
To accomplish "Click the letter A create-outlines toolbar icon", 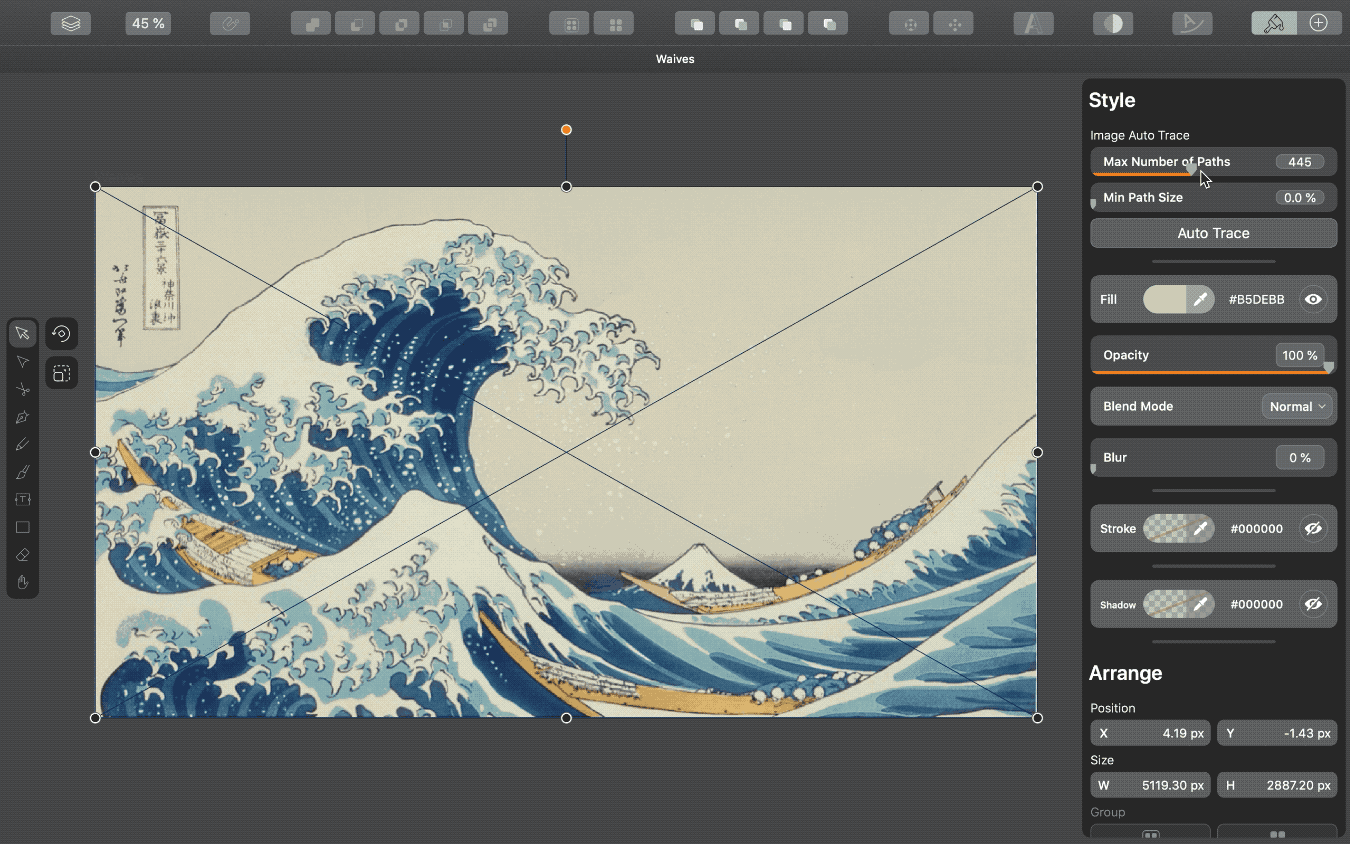I will click(x=1034, y=23).
